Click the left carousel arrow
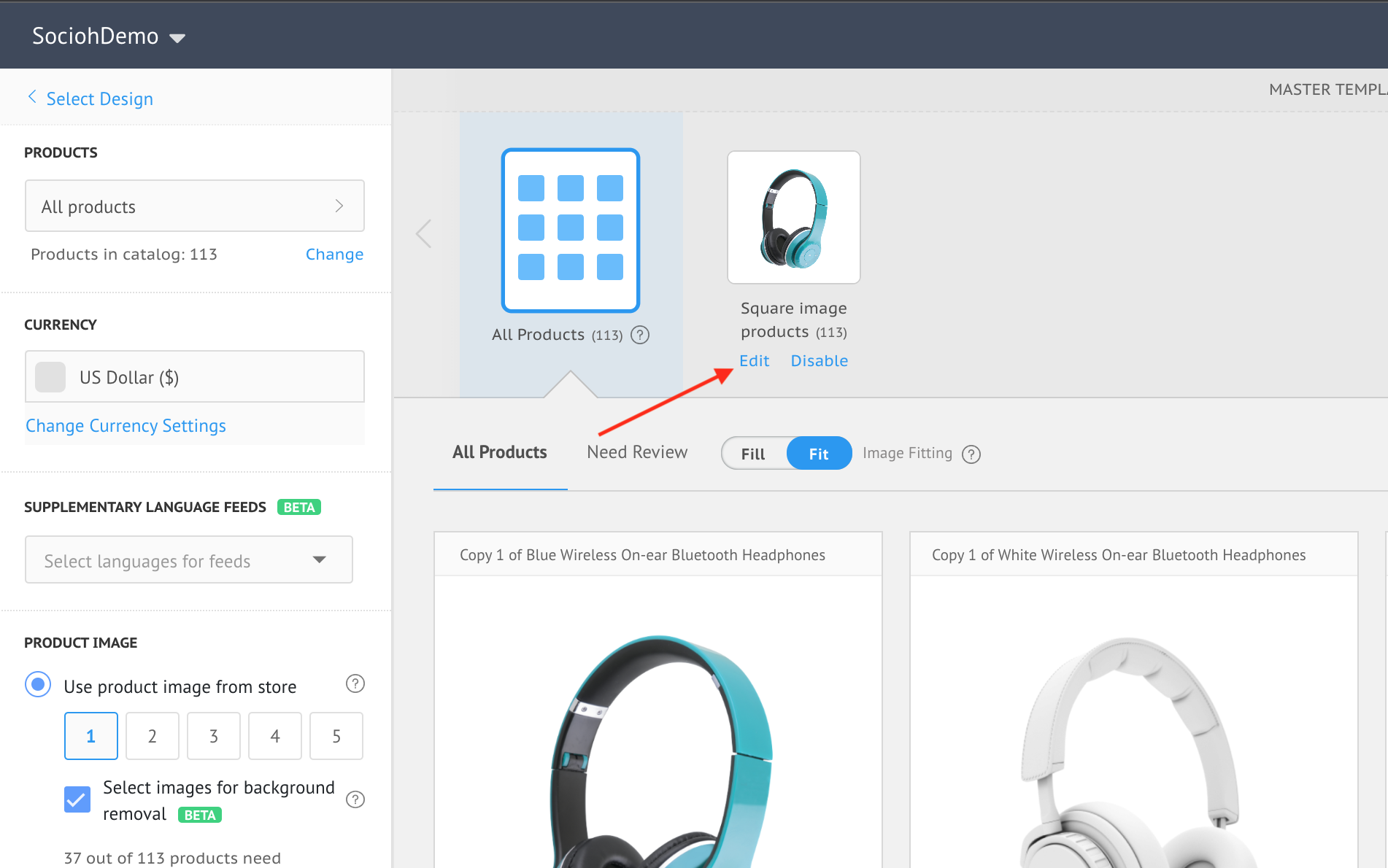This screenshot has width=1388, height=868. [x=424, y=234]
